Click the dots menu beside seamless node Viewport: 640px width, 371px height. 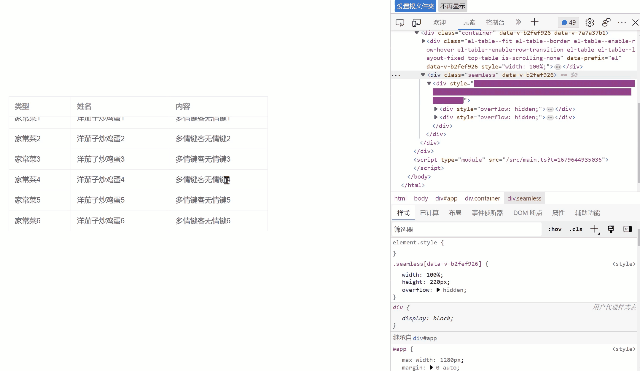click(x=396, y=75)
